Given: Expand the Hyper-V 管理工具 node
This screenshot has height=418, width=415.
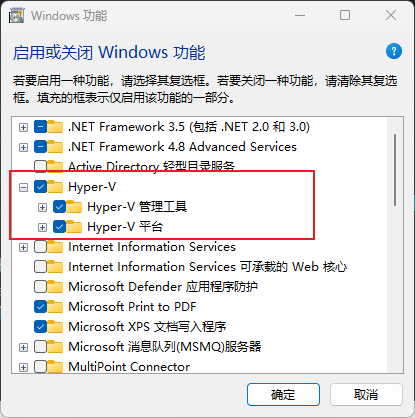Looking at the screenshot, I should coord(42,207).
